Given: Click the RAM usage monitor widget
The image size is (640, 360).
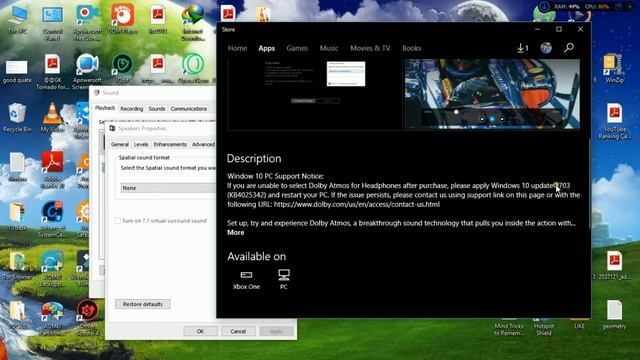Looking at the screenshot, I should [567, 7].
